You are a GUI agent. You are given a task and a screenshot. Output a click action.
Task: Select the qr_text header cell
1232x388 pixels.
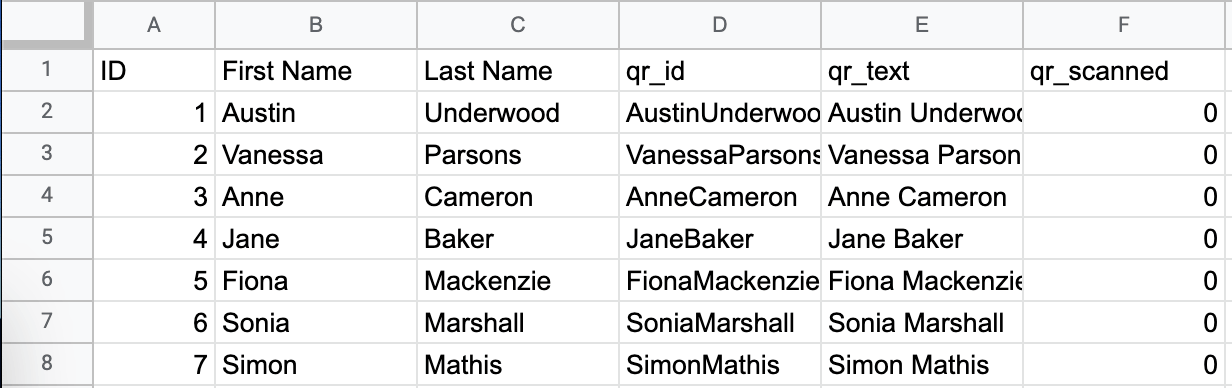[922, 71]
